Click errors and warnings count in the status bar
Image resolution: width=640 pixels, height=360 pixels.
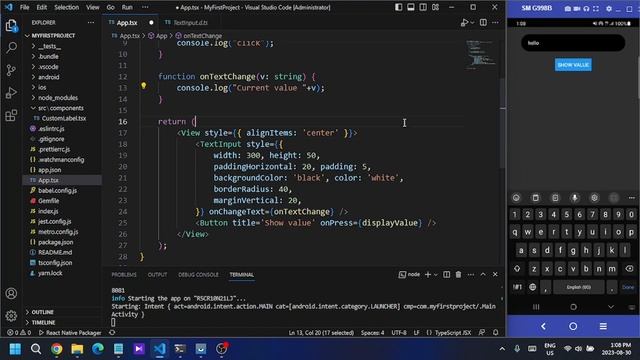tap(19, 333)
